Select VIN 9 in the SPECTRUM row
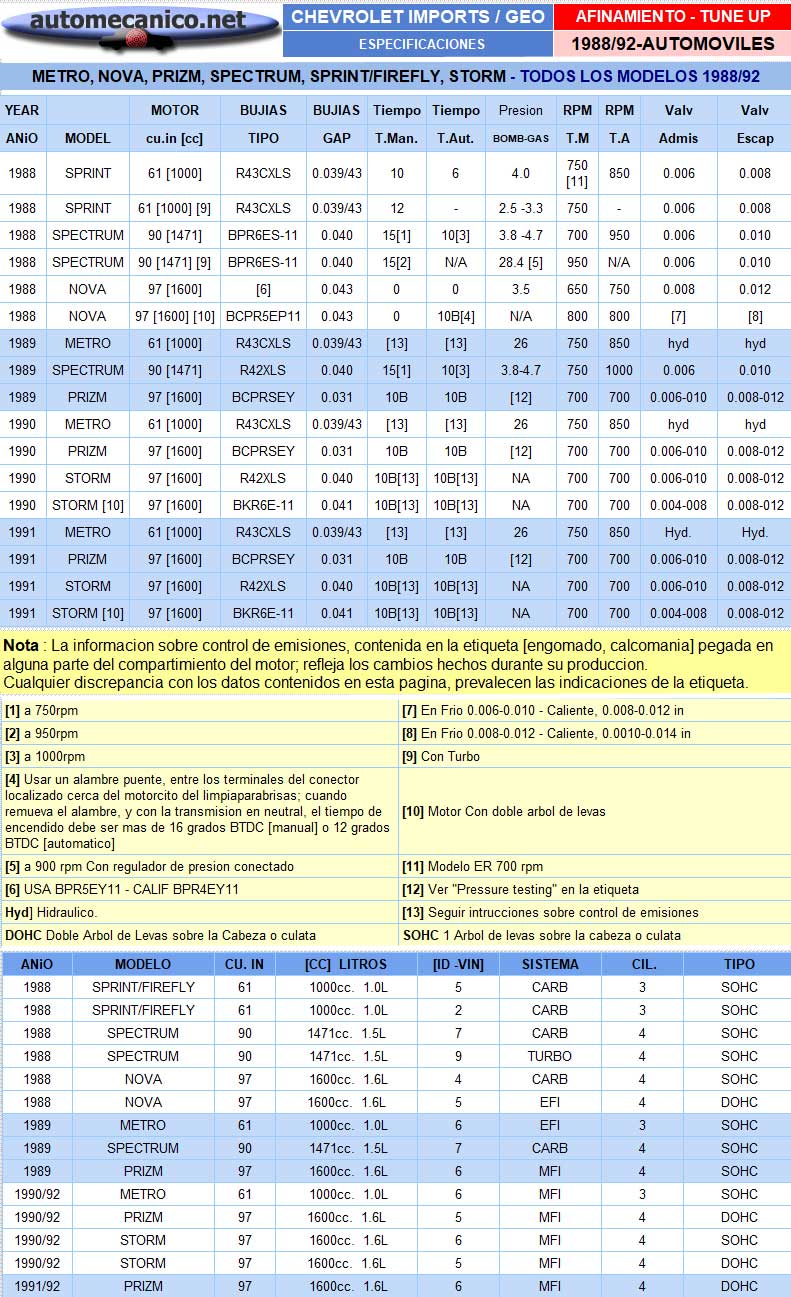The image size is (791, 1297). click(458, 1056)
